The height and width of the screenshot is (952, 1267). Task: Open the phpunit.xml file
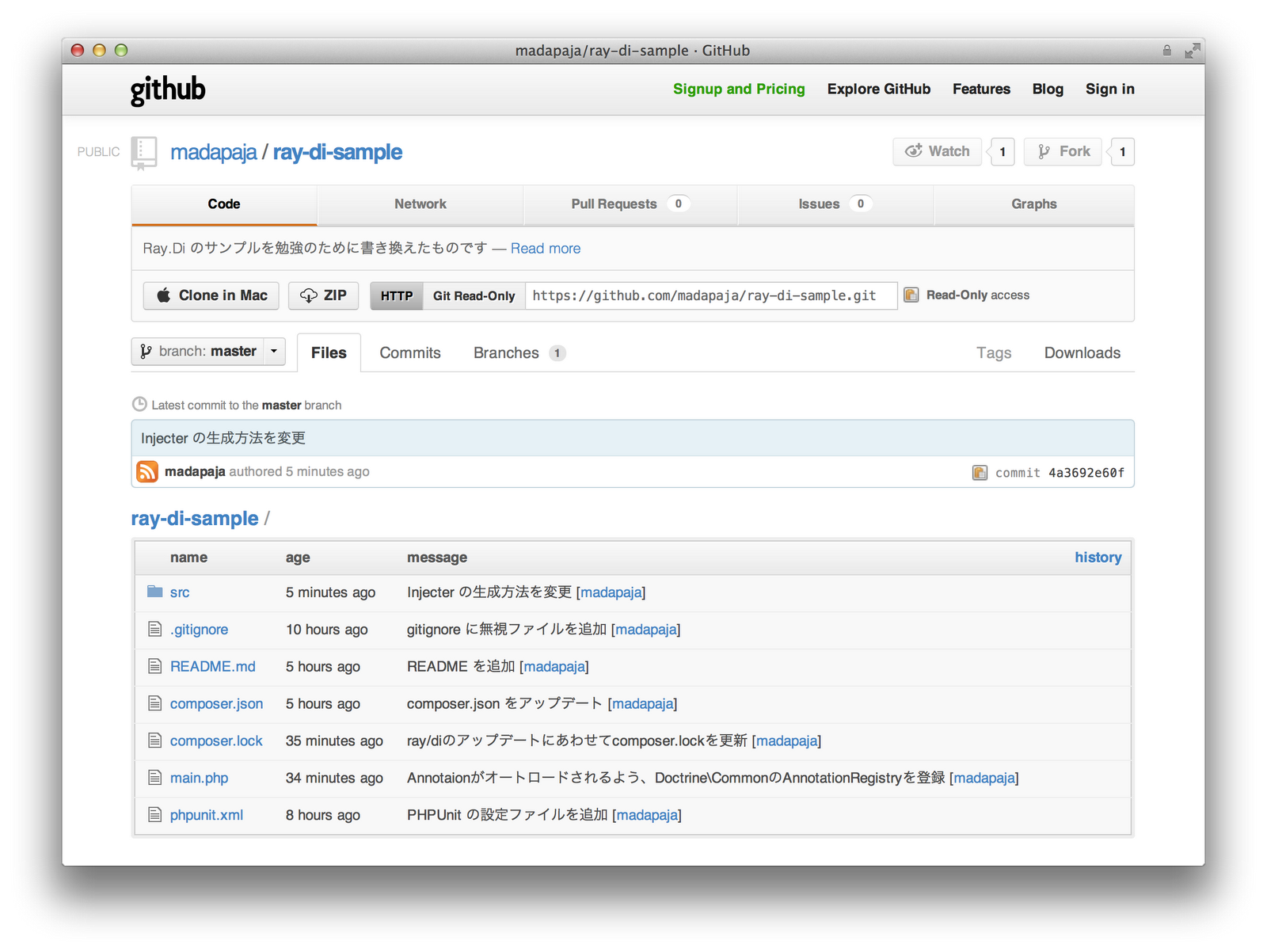(207, 815)
